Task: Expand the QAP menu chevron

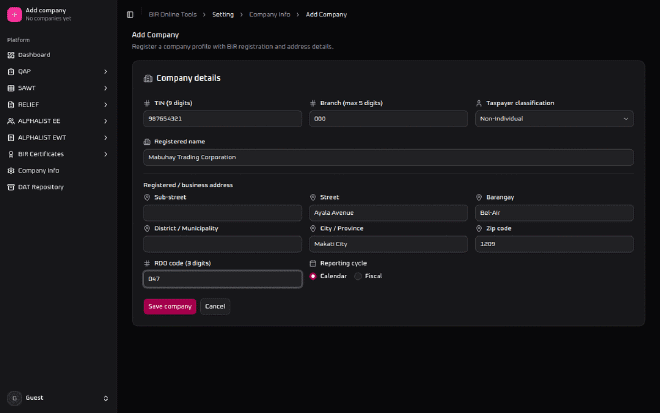Action: 106,72
